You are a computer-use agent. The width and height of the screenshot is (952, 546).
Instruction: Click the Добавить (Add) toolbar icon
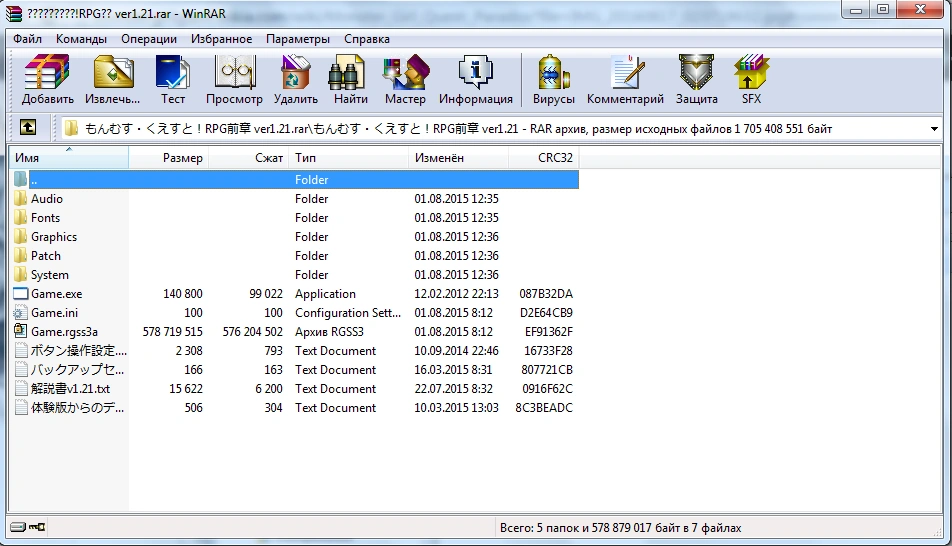[x=47, y=79]
